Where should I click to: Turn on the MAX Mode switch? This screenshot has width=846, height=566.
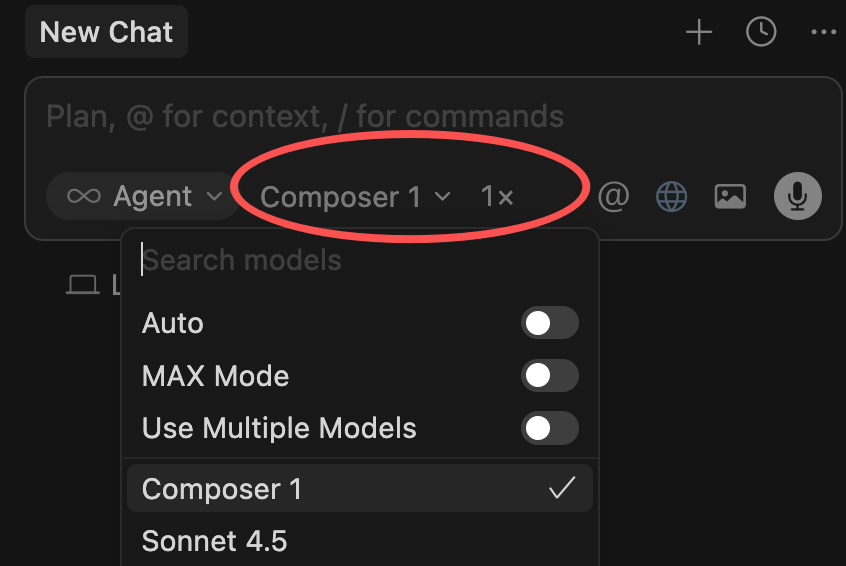[x=549, y=376]
